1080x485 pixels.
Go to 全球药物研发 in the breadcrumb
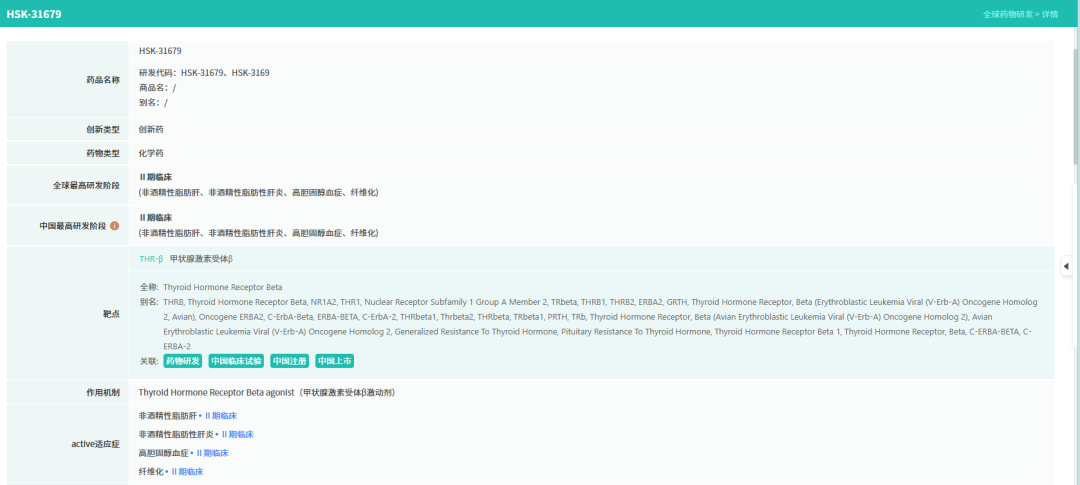point(1008,14)
